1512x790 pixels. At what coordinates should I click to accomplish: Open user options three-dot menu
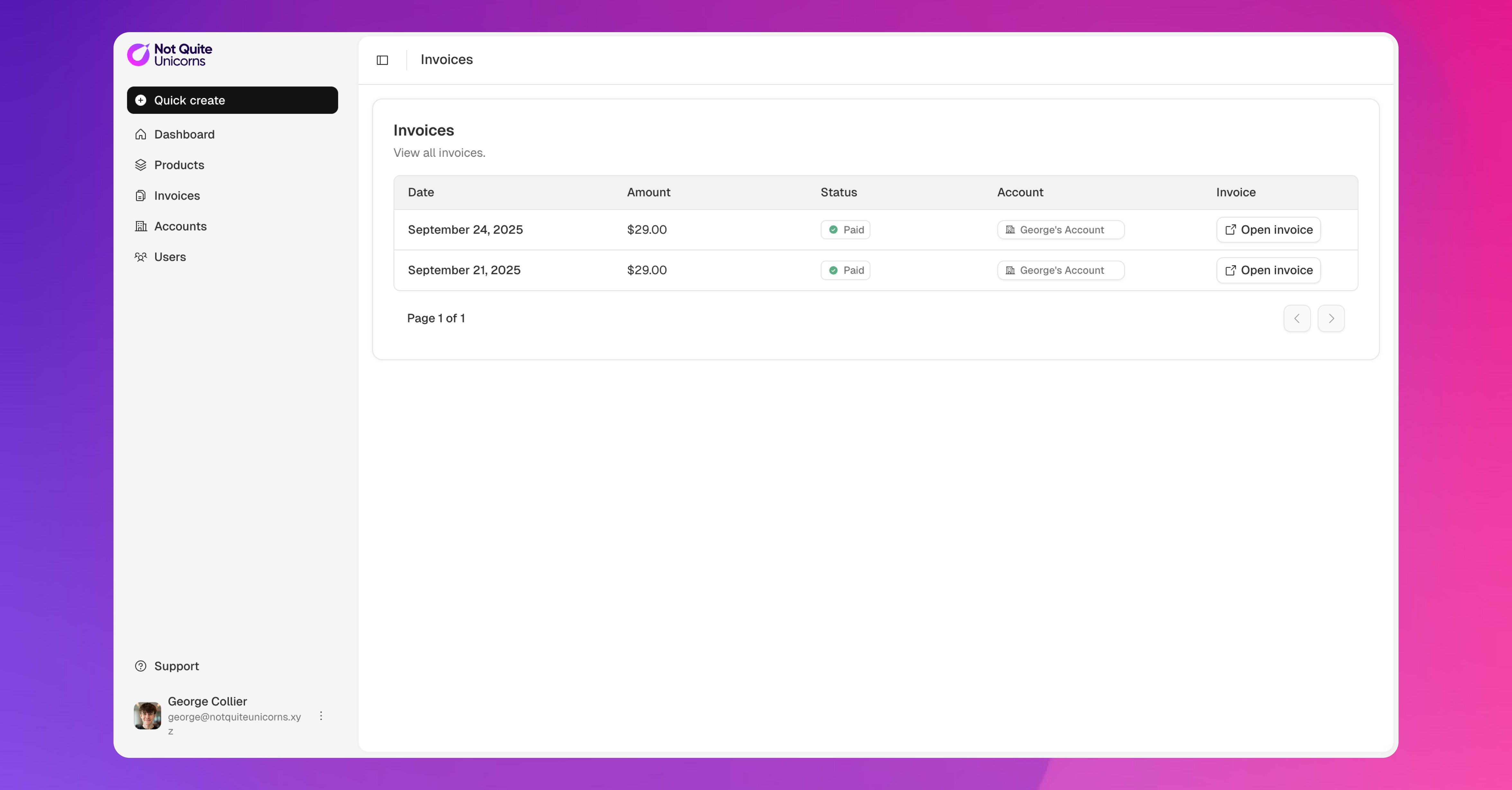[321, 715]
